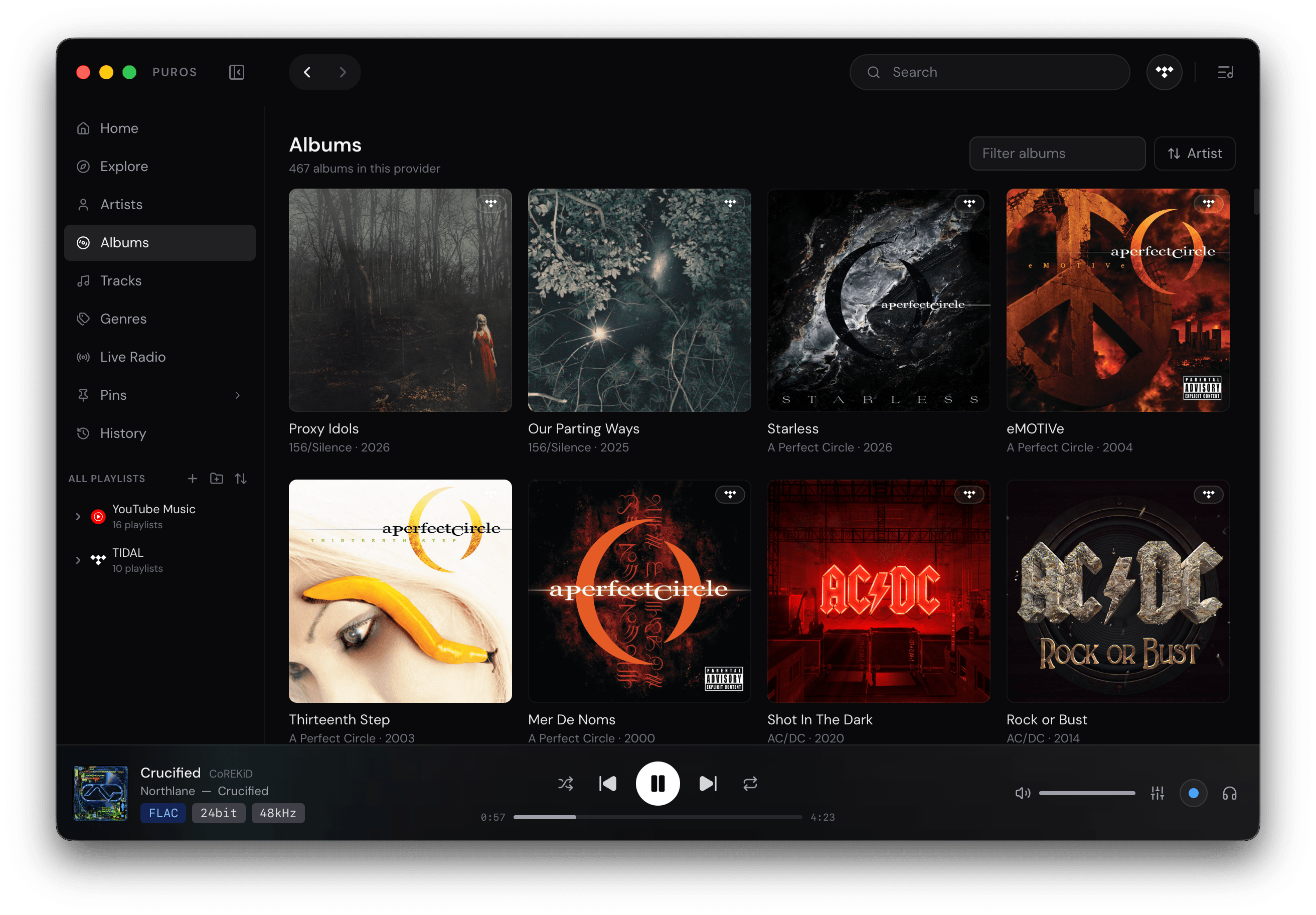Select Albums in the sidebar

pyautogui.click(x=160, y=242)
